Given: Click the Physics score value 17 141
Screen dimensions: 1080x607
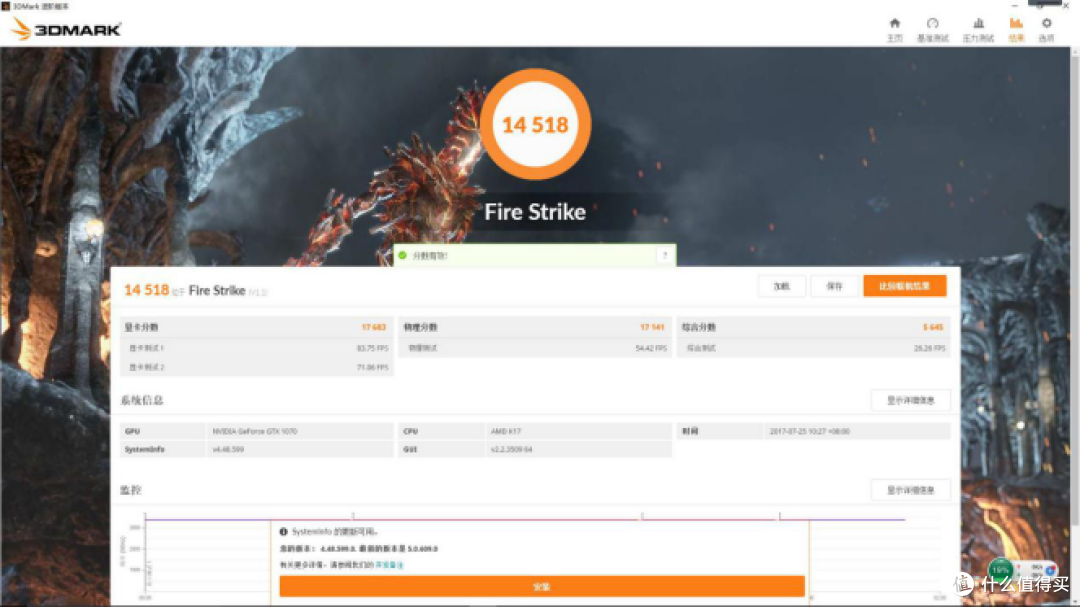Looking at the screenshot, I should pyautogui.click(x=652, y=327).
